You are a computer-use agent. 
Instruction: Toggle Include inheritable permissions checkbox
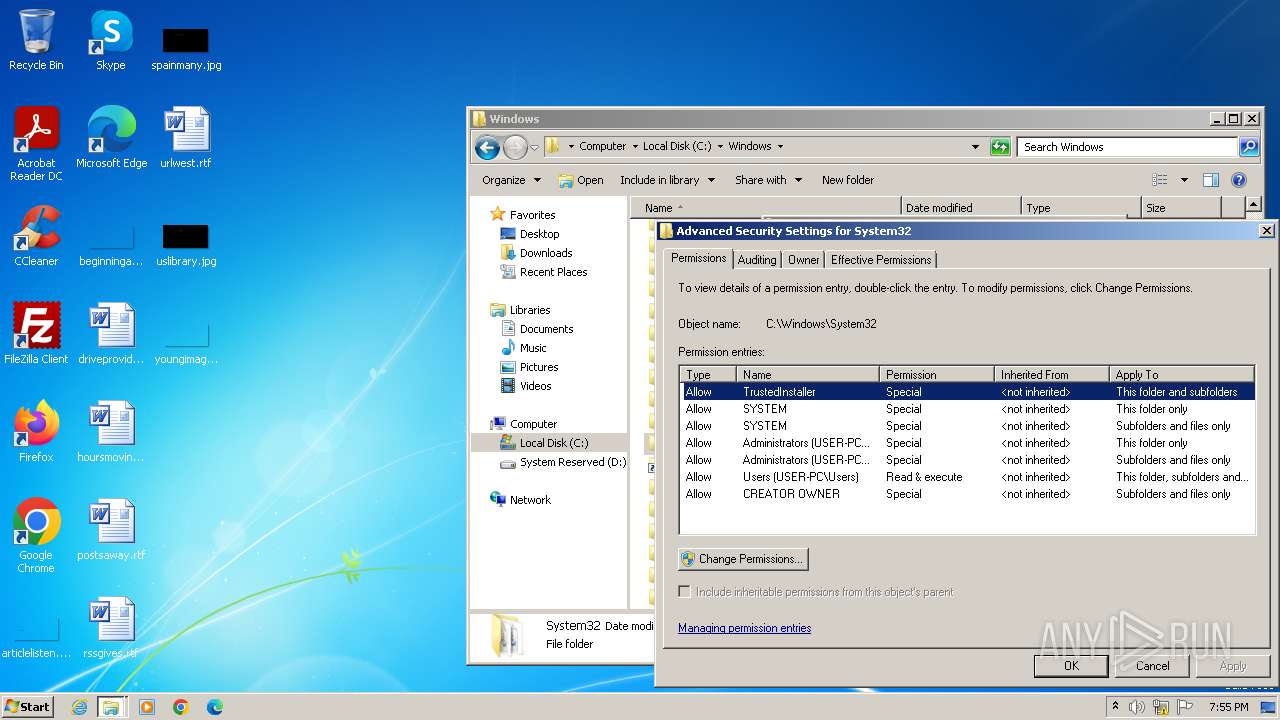click(685, 592)
